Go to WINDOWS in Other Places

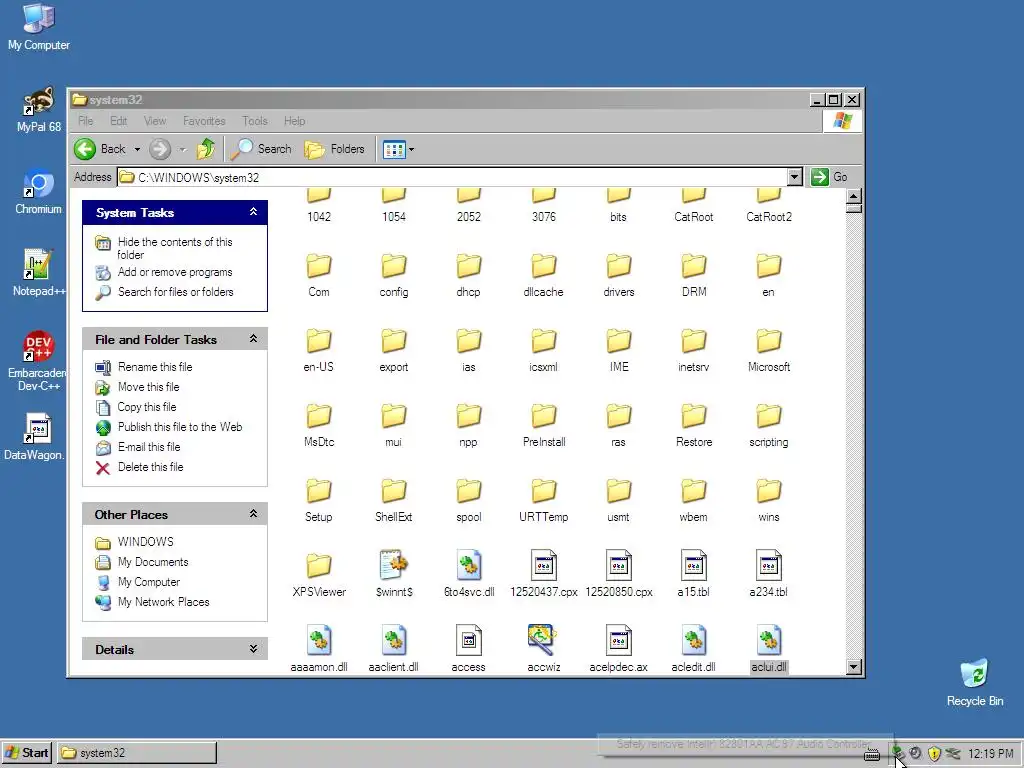[x=145, y=542]
